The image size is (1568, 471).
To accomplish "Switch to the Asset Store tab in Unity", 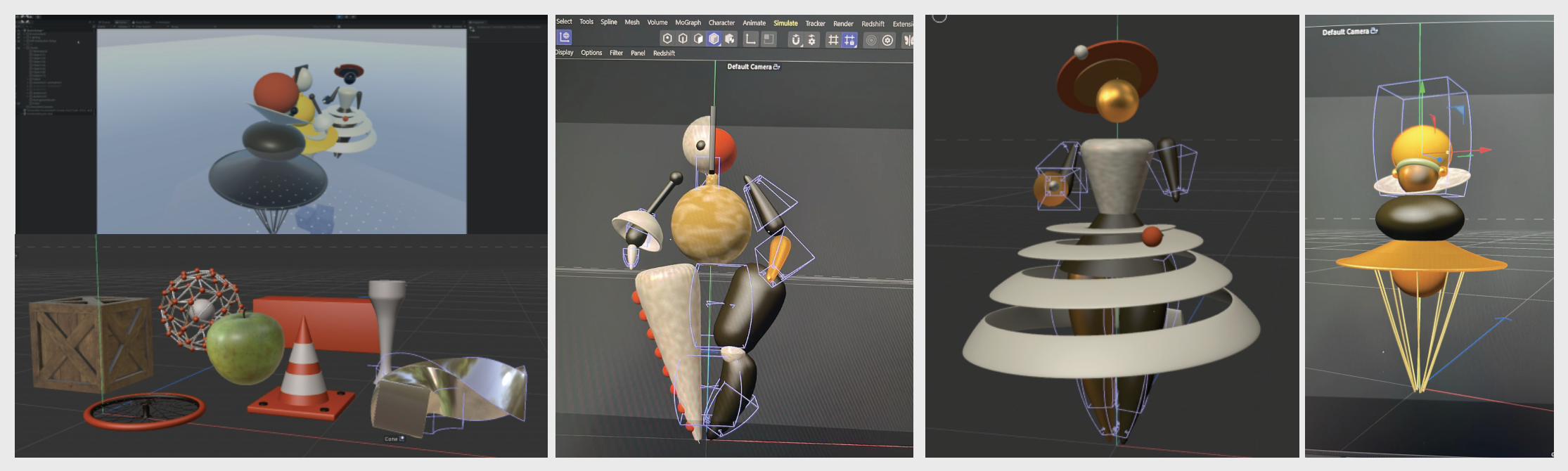I will 141,22.
